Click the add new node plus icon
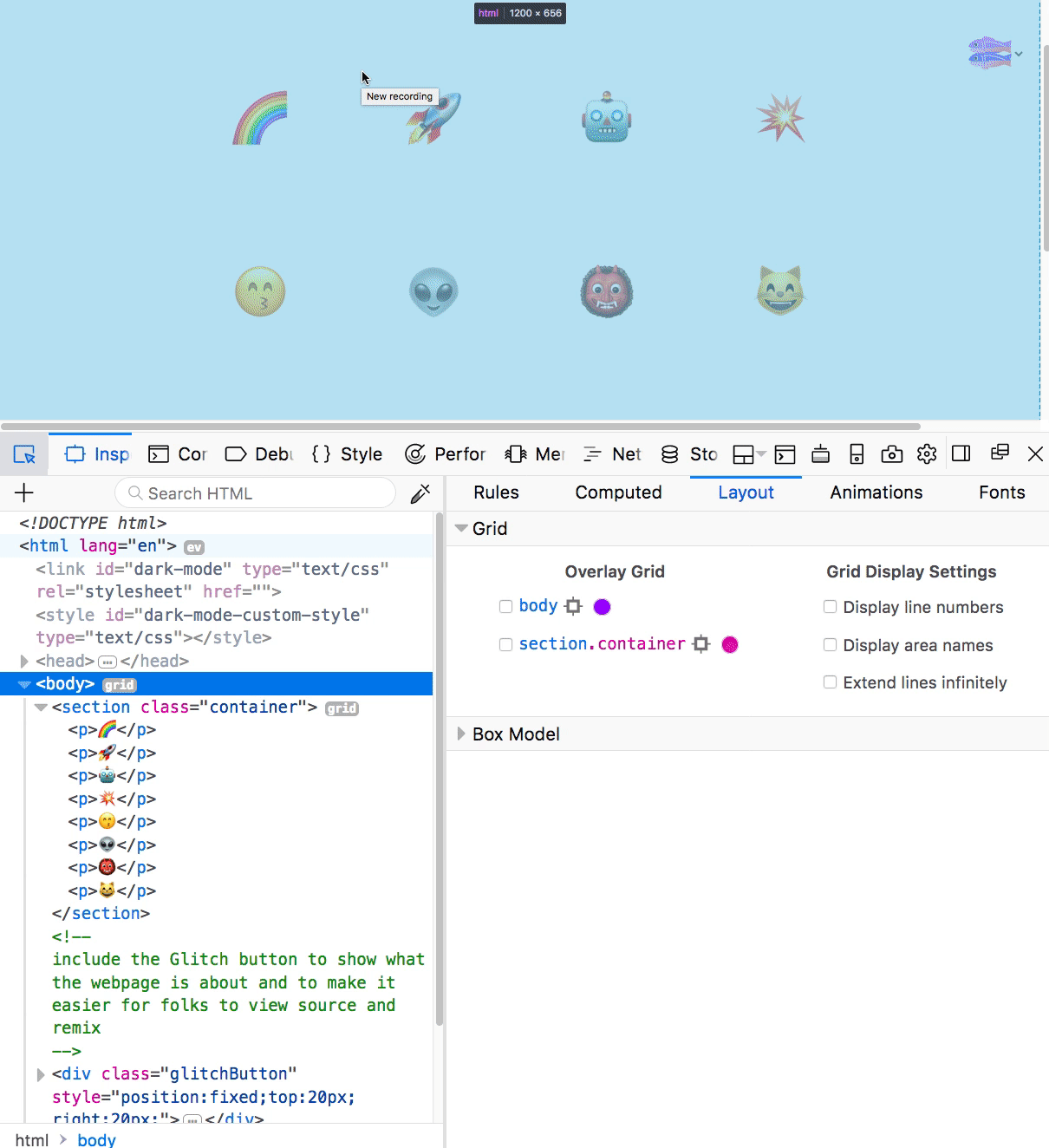The image size is (1049, 1148). [24, 493]
